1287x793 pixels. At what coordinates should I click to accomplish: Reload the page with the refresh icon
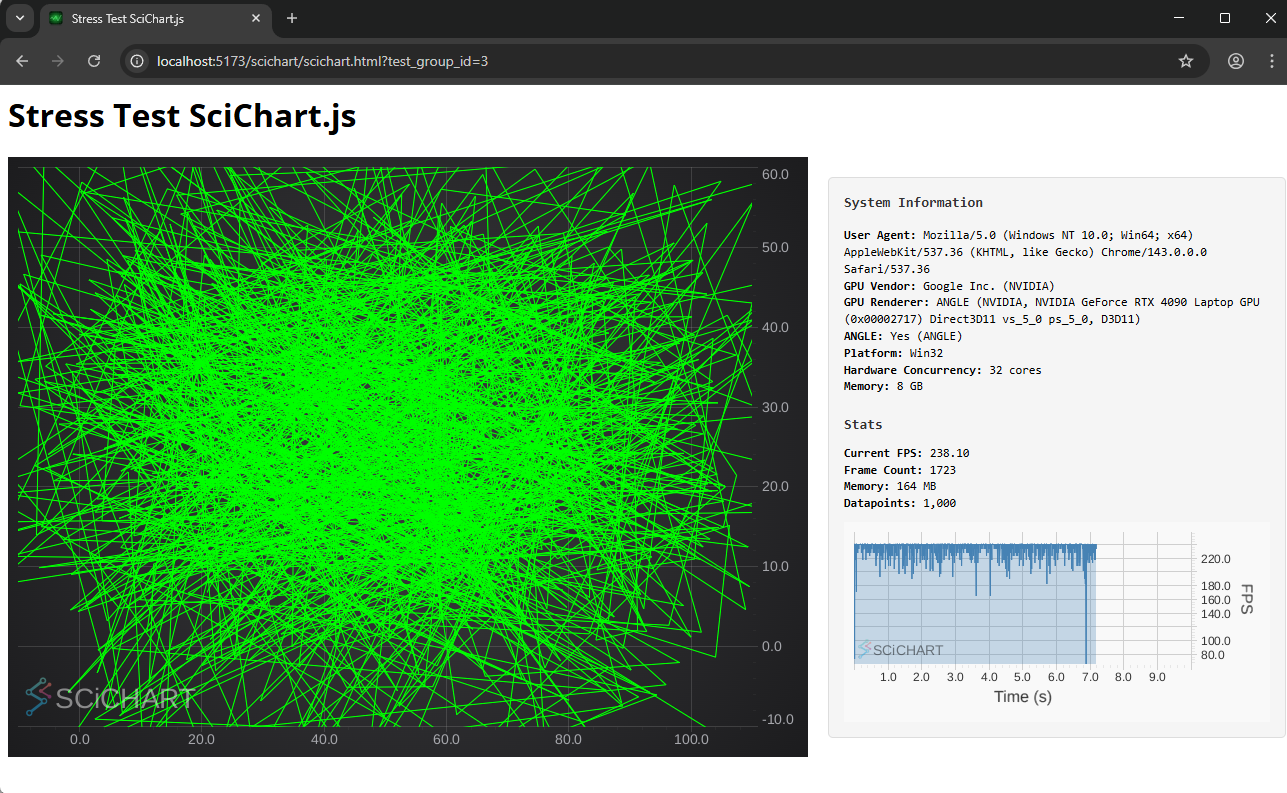pos(94,61)
